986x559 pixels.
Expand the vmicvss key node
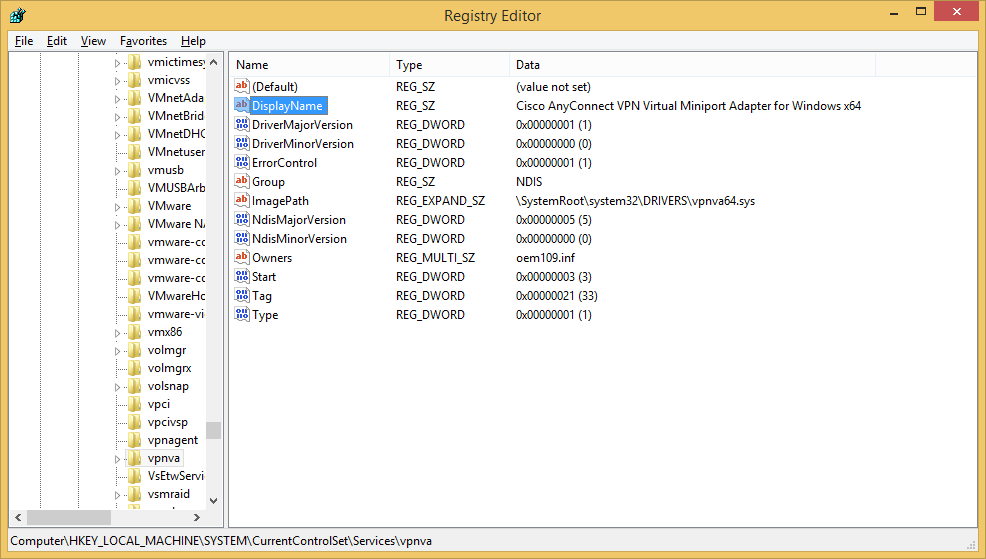(117, 81)
